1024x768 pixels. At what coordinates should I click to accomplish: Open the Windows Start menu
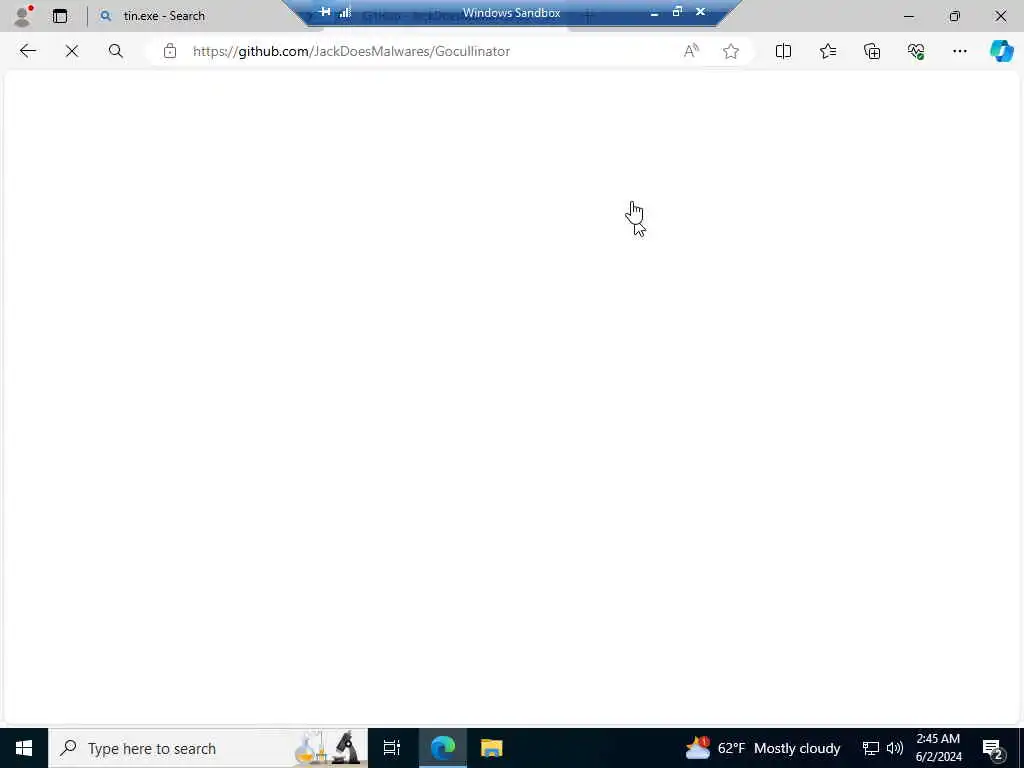pyautogui.click(x=24, y=748)
